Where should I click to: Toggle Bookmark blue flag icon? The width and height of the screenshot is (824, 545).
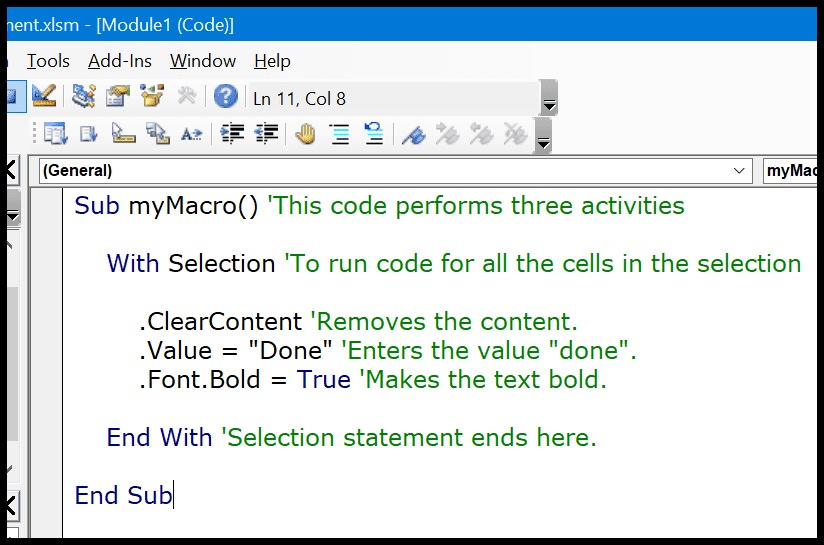click(x=414, y=134)
